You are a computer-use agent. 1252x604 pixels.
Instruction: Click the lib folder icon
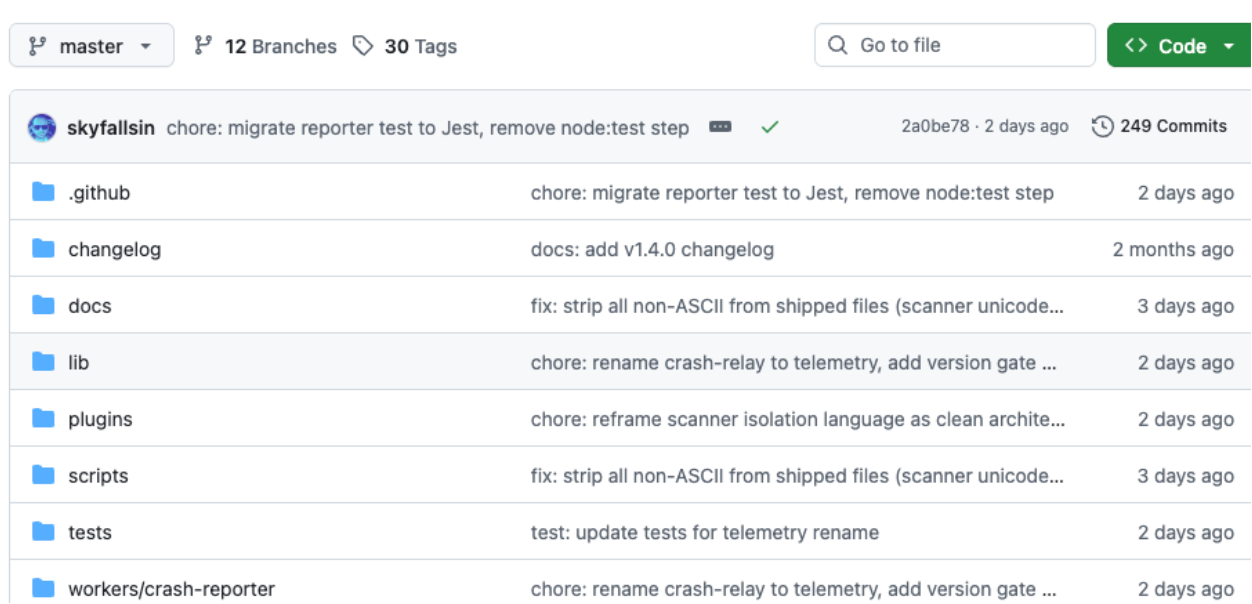(x=43, y=362)
